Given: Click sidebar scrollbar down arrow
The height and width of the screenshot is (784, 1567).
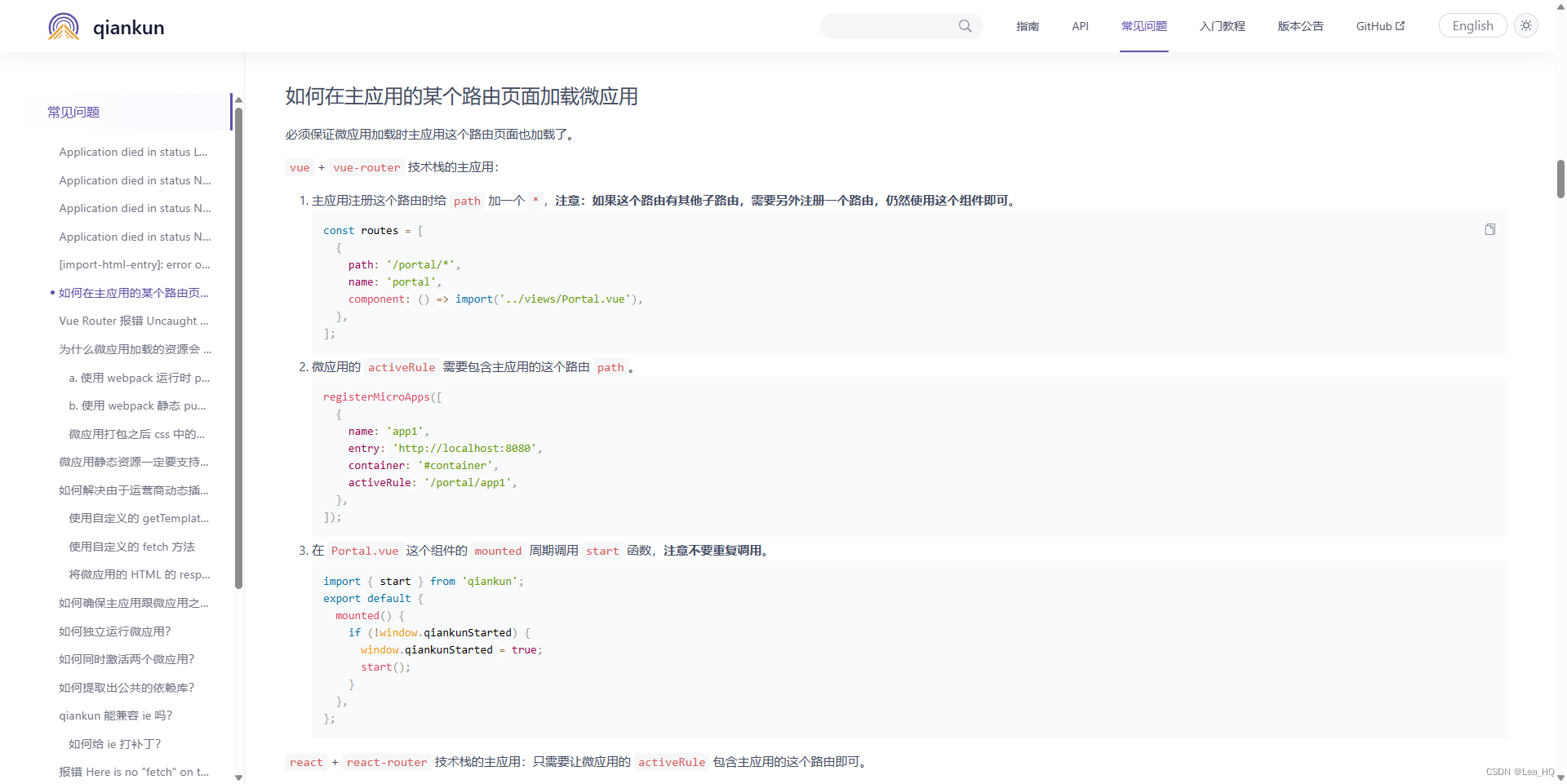Looking at the screenshot, I should tap(238, 777).
